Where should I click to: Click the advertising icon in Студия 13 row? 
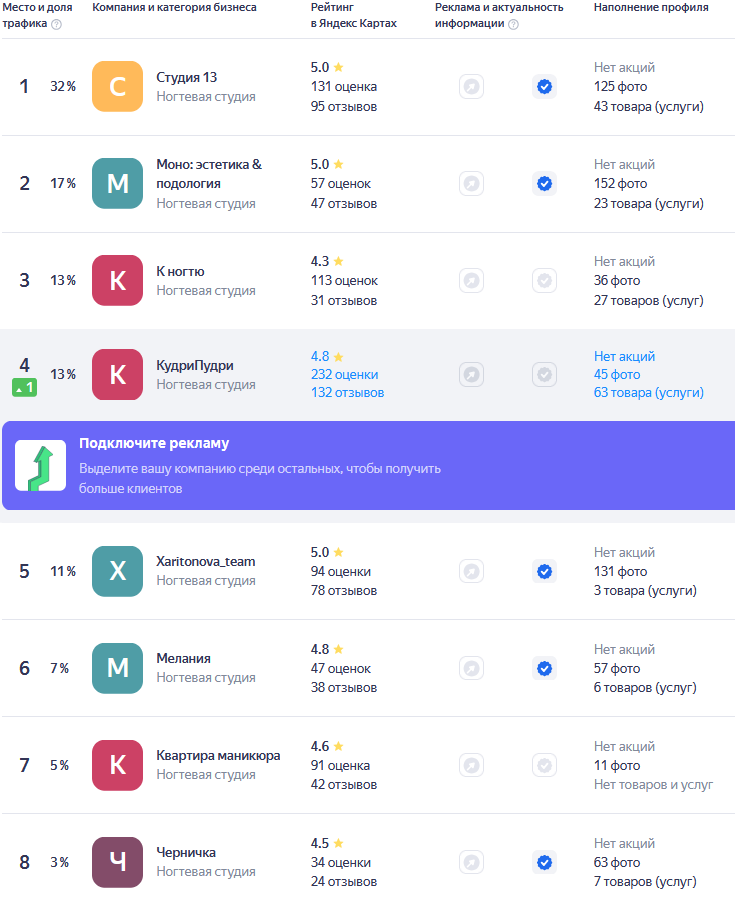click(471, 87)
